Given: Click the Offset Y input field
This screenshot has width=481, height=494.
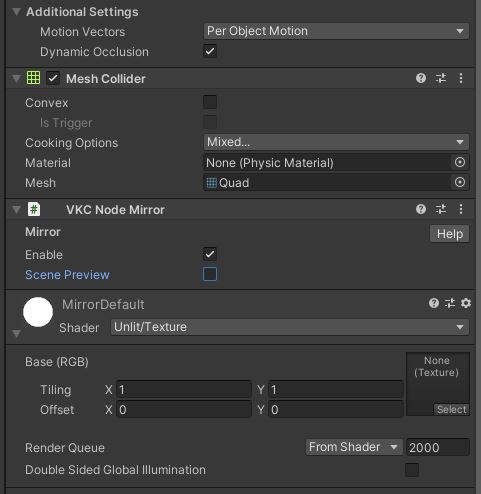Looking at the screenshot, I should pos(336,410).
